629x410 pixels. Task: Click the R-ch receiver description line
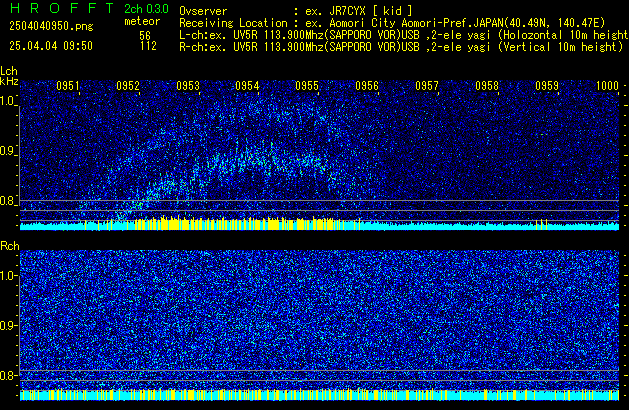tap(401, 47)
